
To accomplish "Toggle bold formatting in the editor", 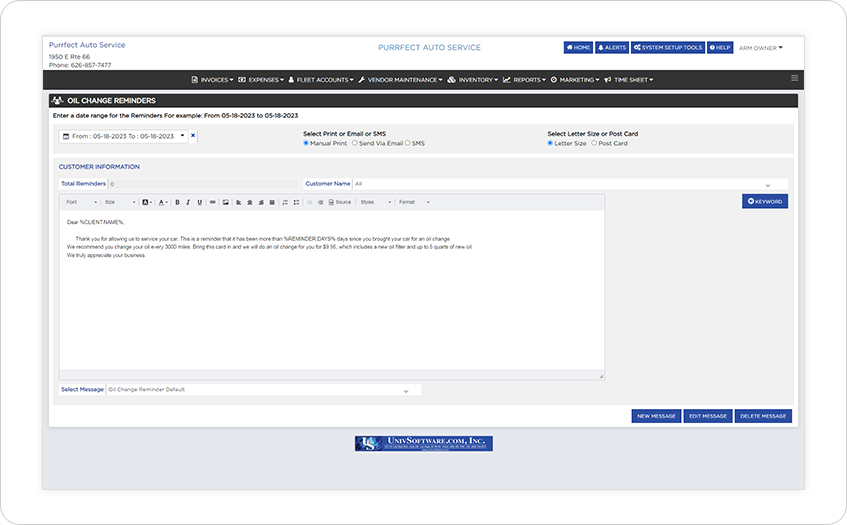I will click(177, 203).
